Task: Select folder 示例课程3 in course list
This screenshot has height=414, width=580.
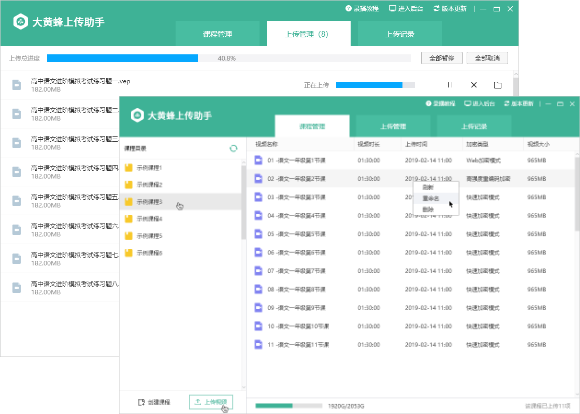Action: tap(181, 202)
